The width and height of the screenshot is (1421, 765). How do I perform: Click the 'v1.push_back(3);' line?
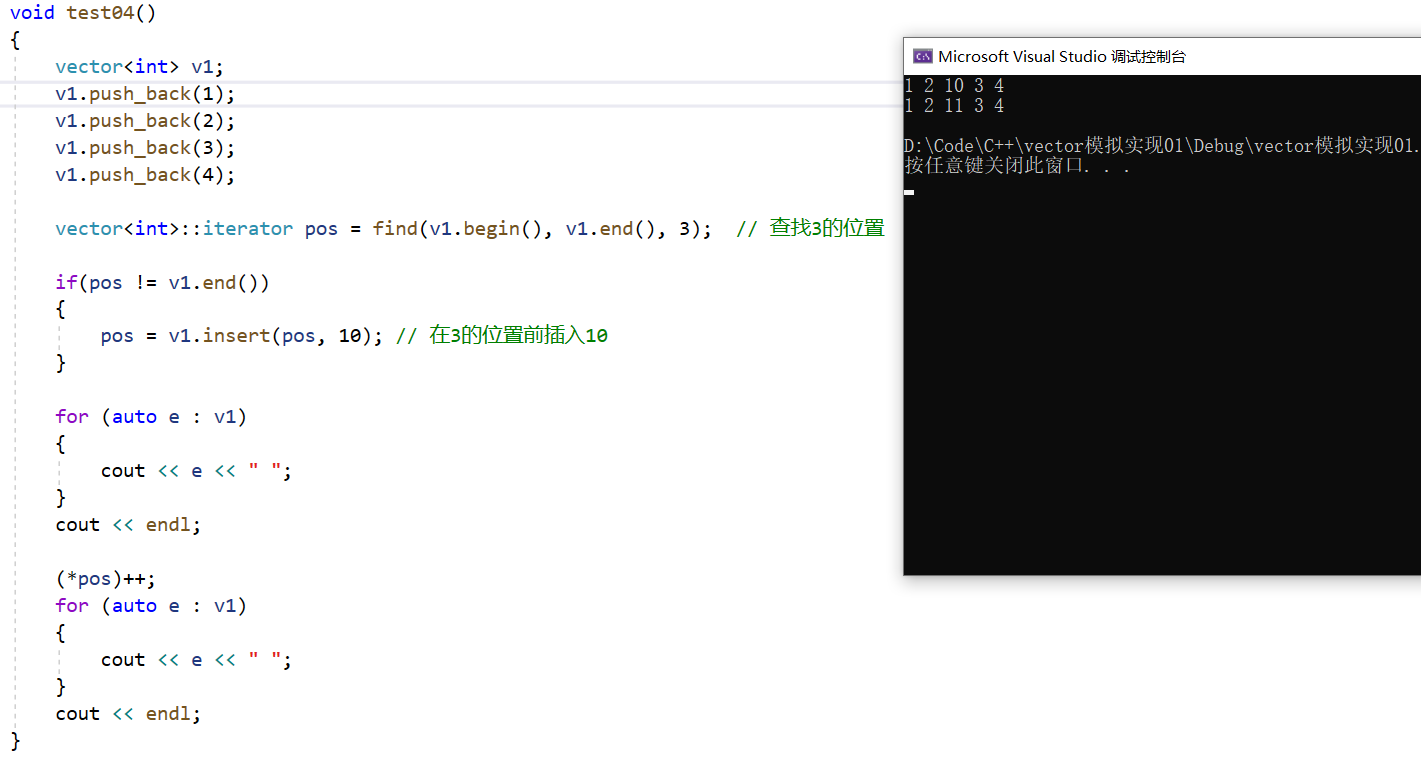pyautogui.click(x=146, y=148)
